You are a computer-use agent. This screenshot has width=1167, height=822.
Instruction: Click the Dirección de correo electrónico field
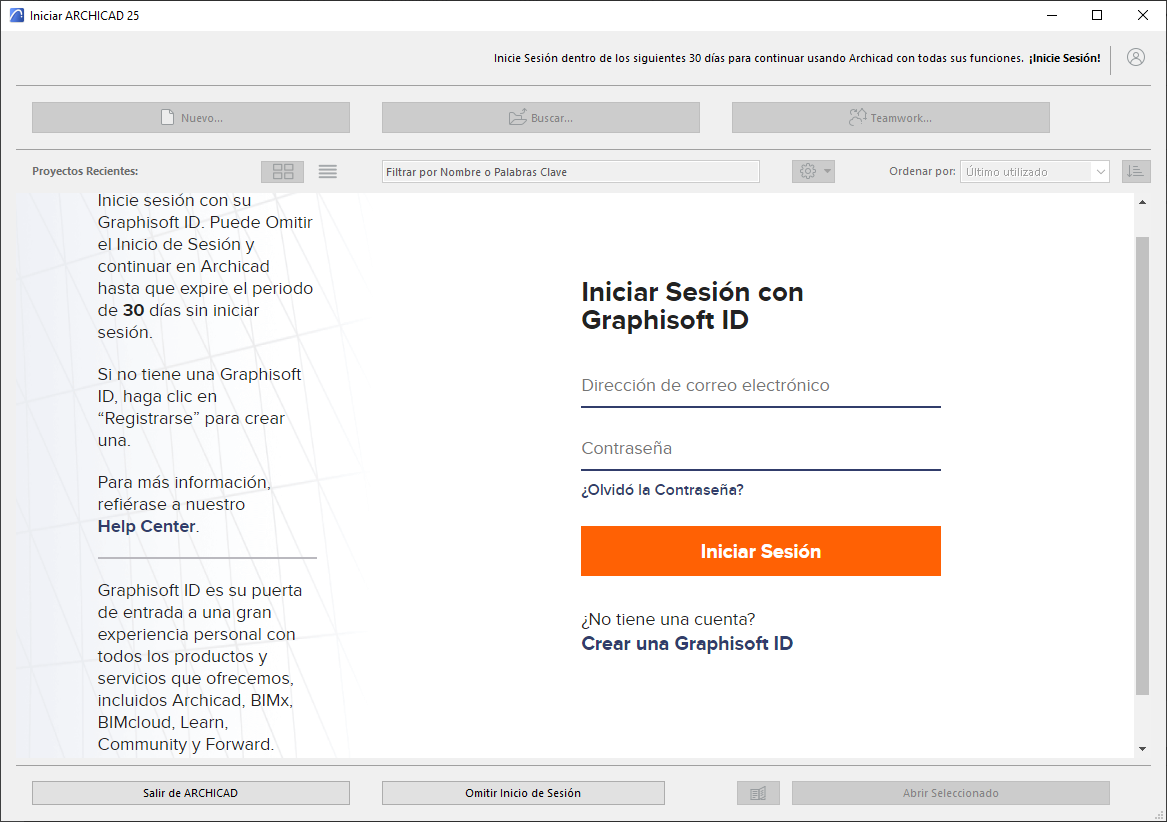coord(760,385)
